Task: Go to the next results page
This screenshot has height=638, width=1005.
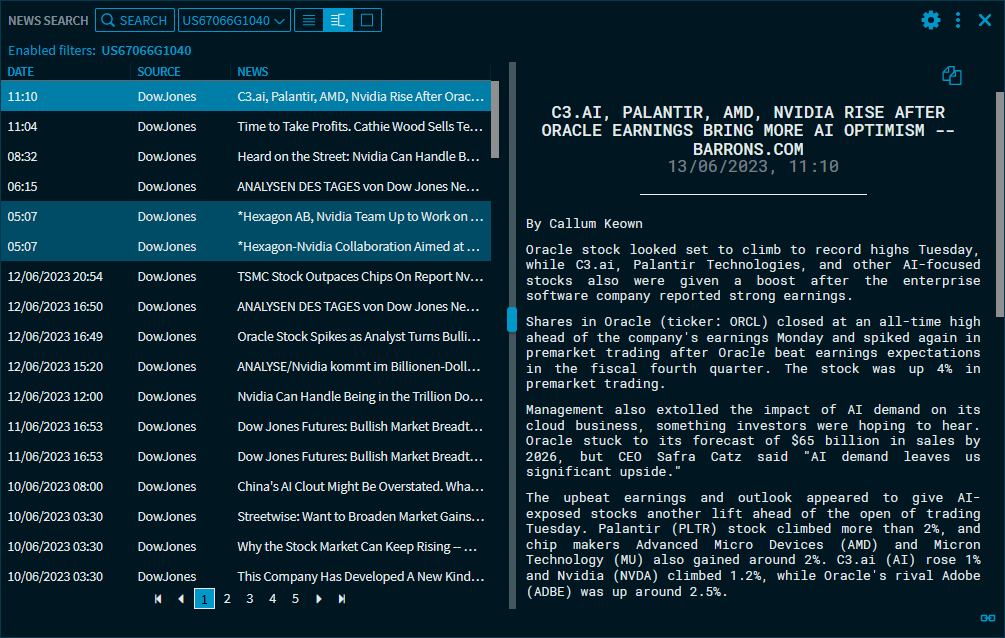Action: pos(319,599)
